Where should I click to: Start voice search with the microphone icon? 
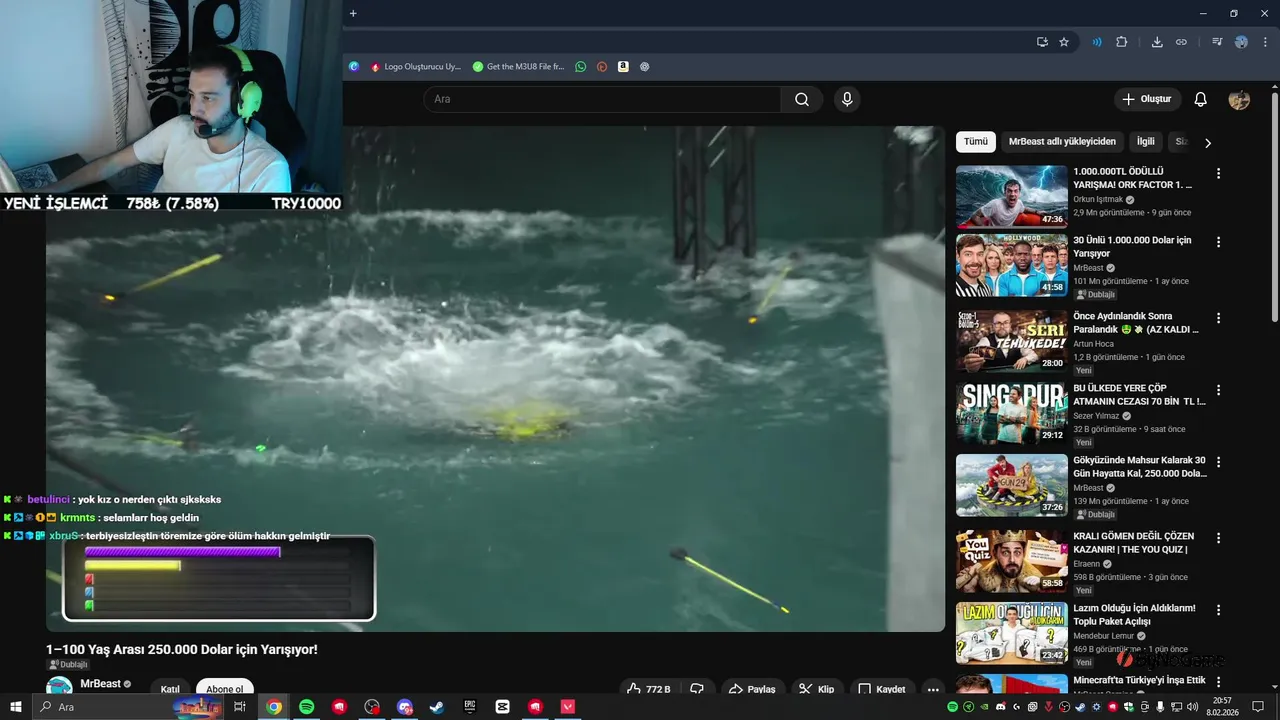[847, 99]
